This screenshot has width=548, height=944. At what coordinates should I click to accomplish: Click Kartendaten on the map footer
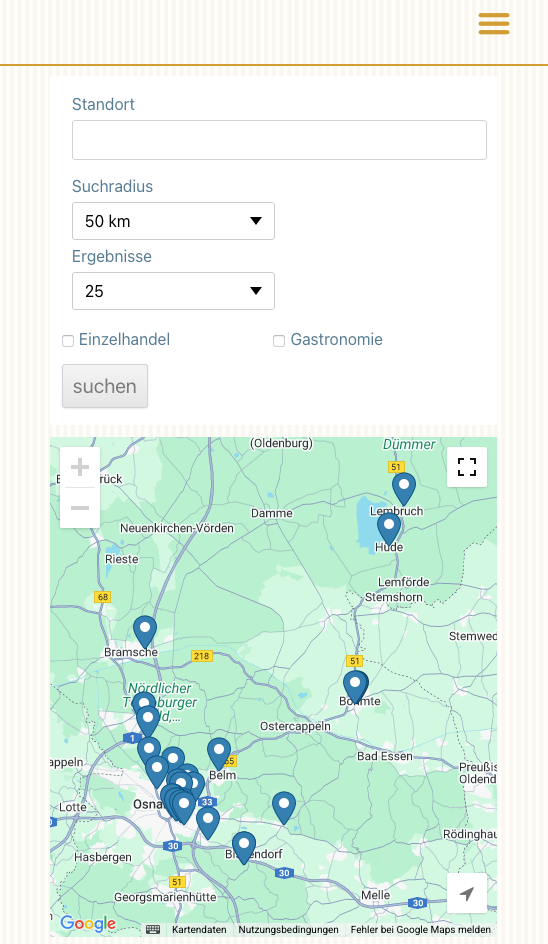point(199,930)
